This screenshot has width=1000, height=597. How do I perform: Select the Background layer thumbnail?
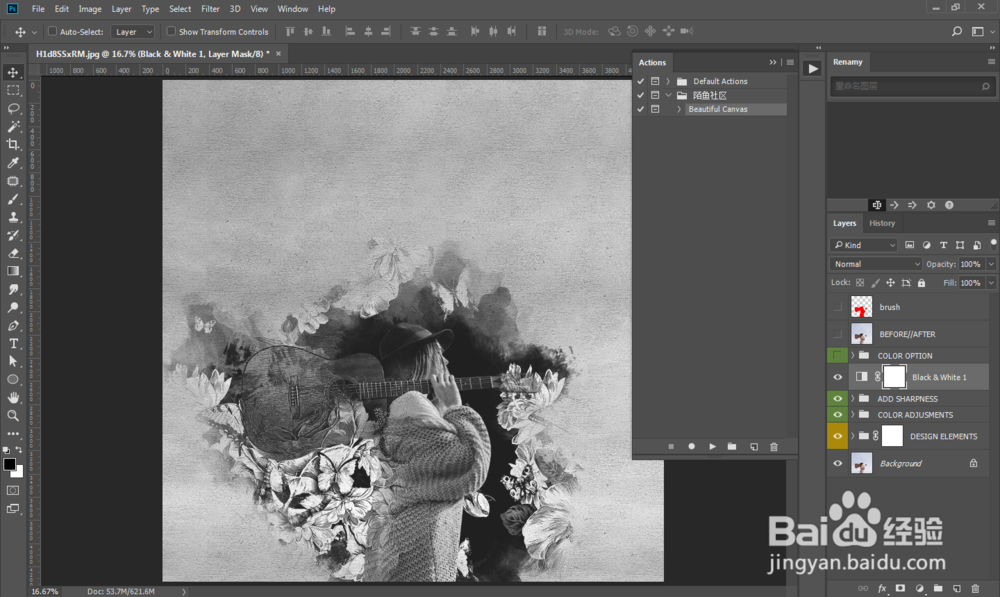tap(862, 464)
